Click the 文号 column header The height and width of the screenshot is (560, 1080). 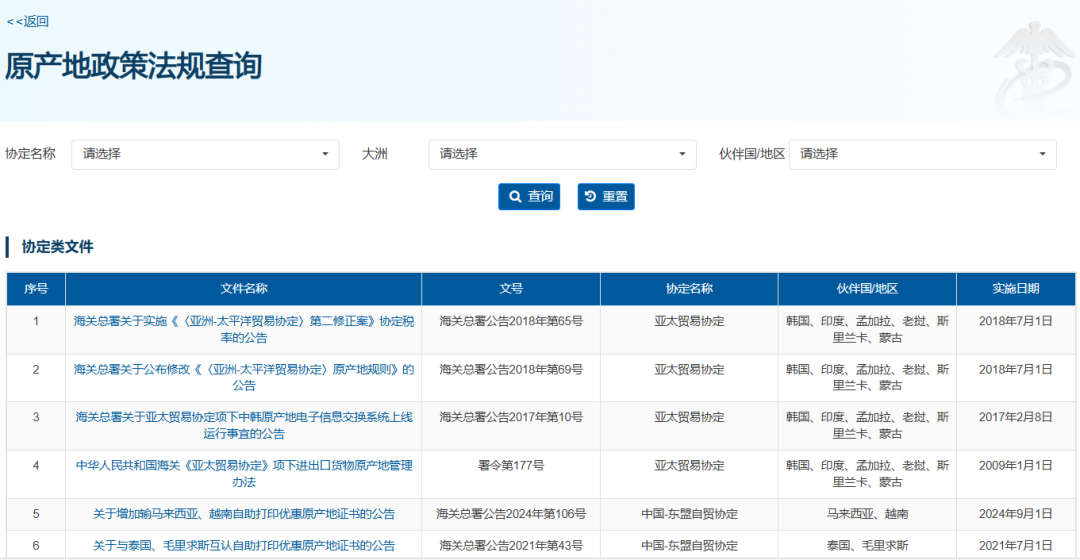click(511, 289)
